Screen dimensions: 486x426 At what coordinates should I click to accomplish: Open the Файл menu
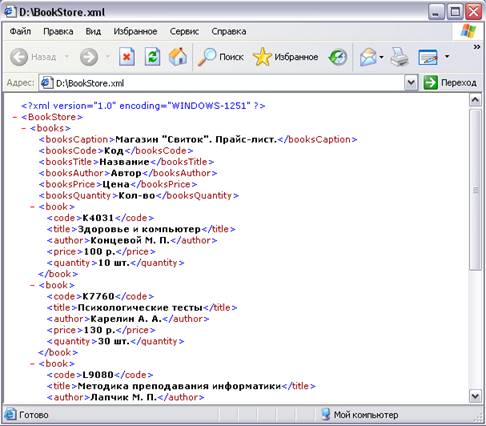pyautogui.click(x=20, y=31)
